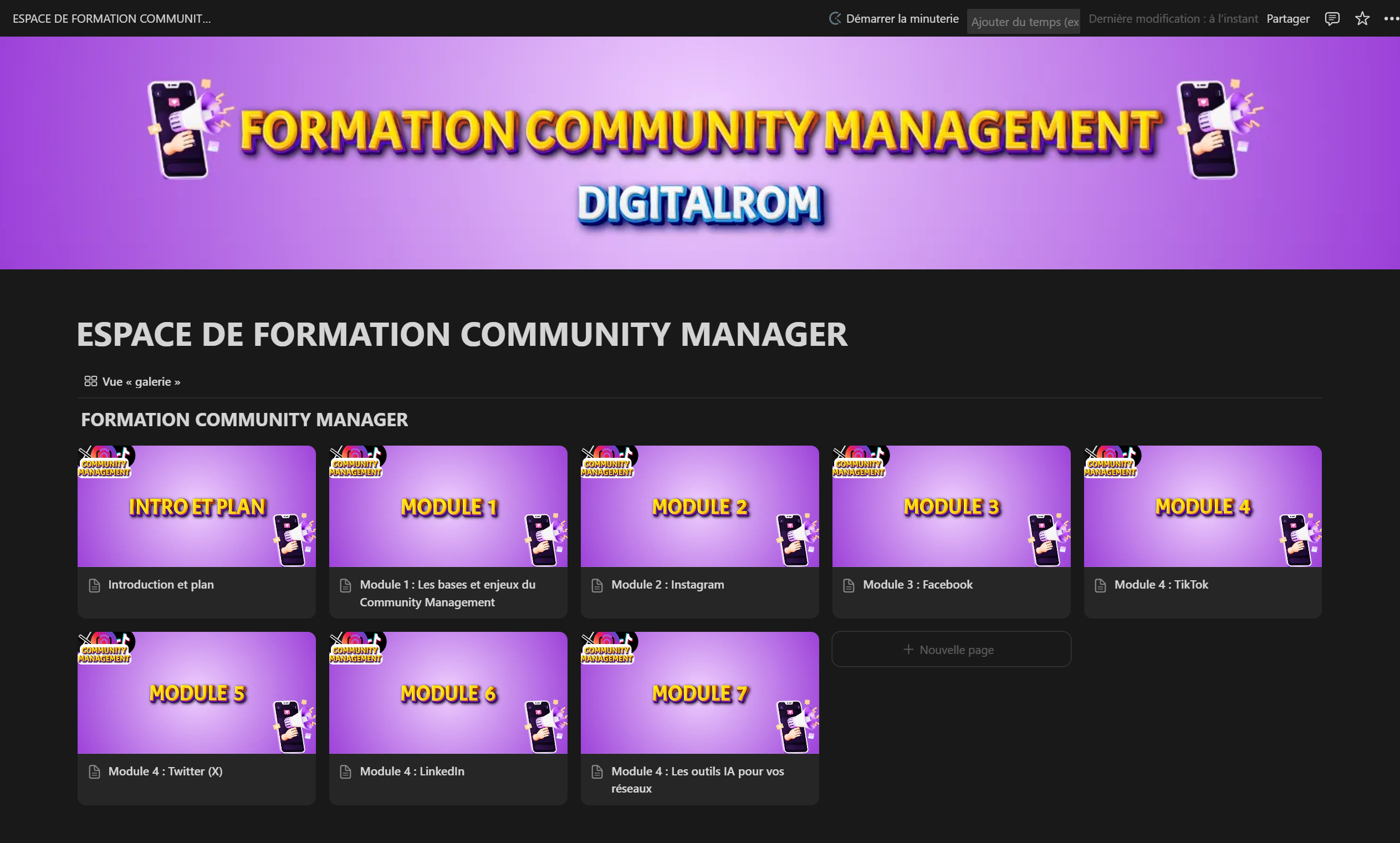Click page icon beside Introduction et plan
Screen dimensions: 1400x843
tap(94, 586)
